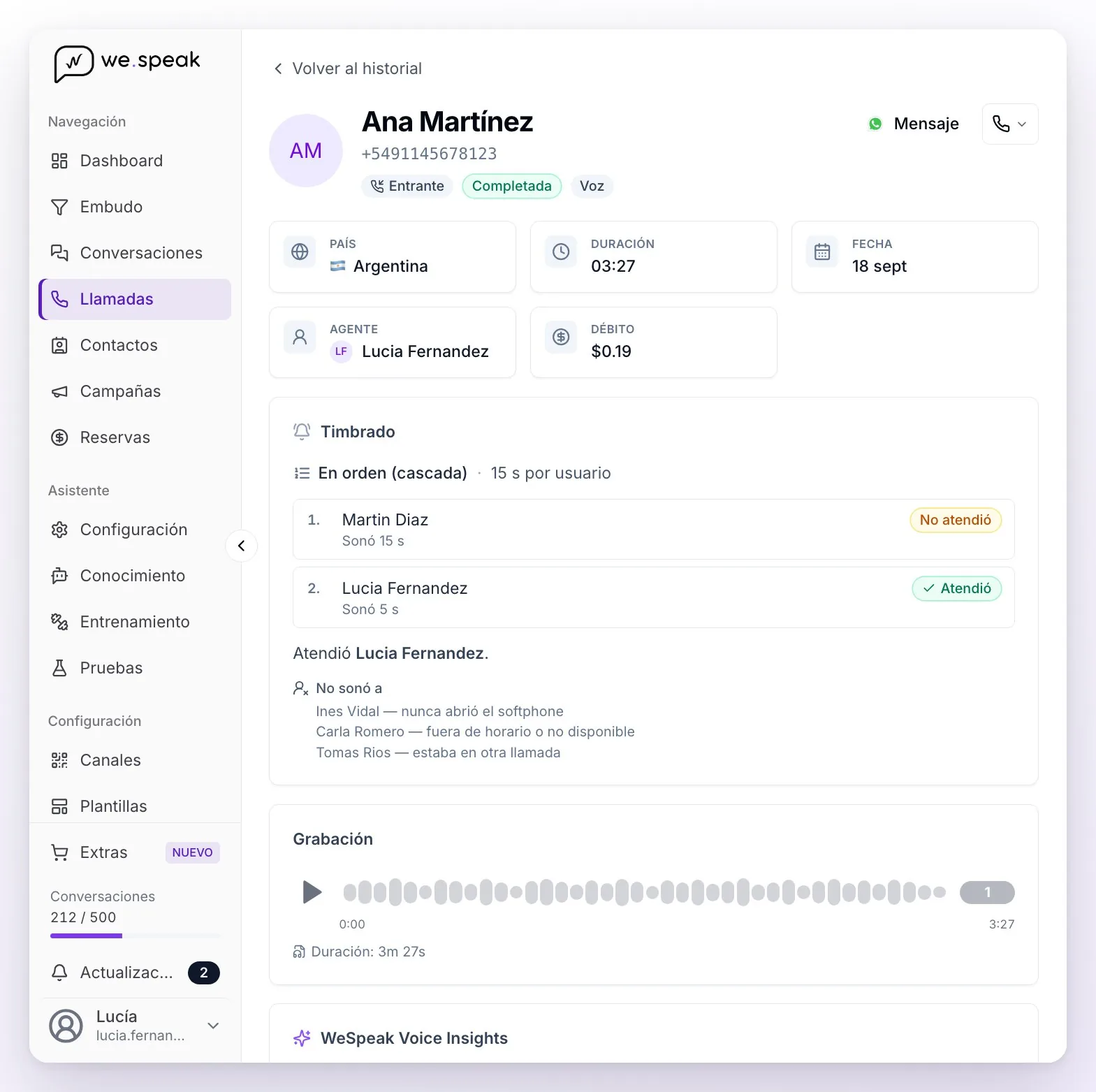Open the Dashboard grid icon
The width and height of the screenshot is (1096, 1092).
(x=59, y=161)
